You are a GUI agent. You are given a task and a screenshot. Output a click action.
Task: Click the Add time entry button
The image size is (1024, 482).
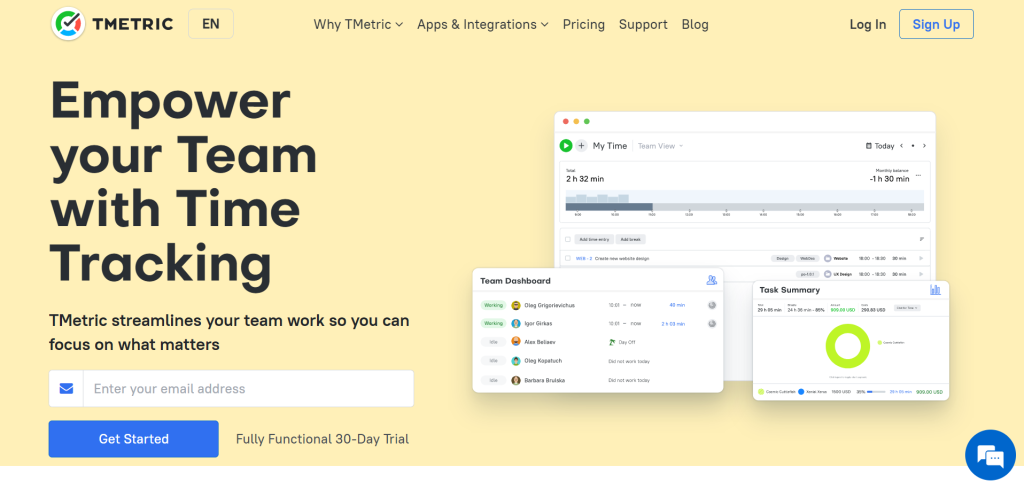(594, 239)
